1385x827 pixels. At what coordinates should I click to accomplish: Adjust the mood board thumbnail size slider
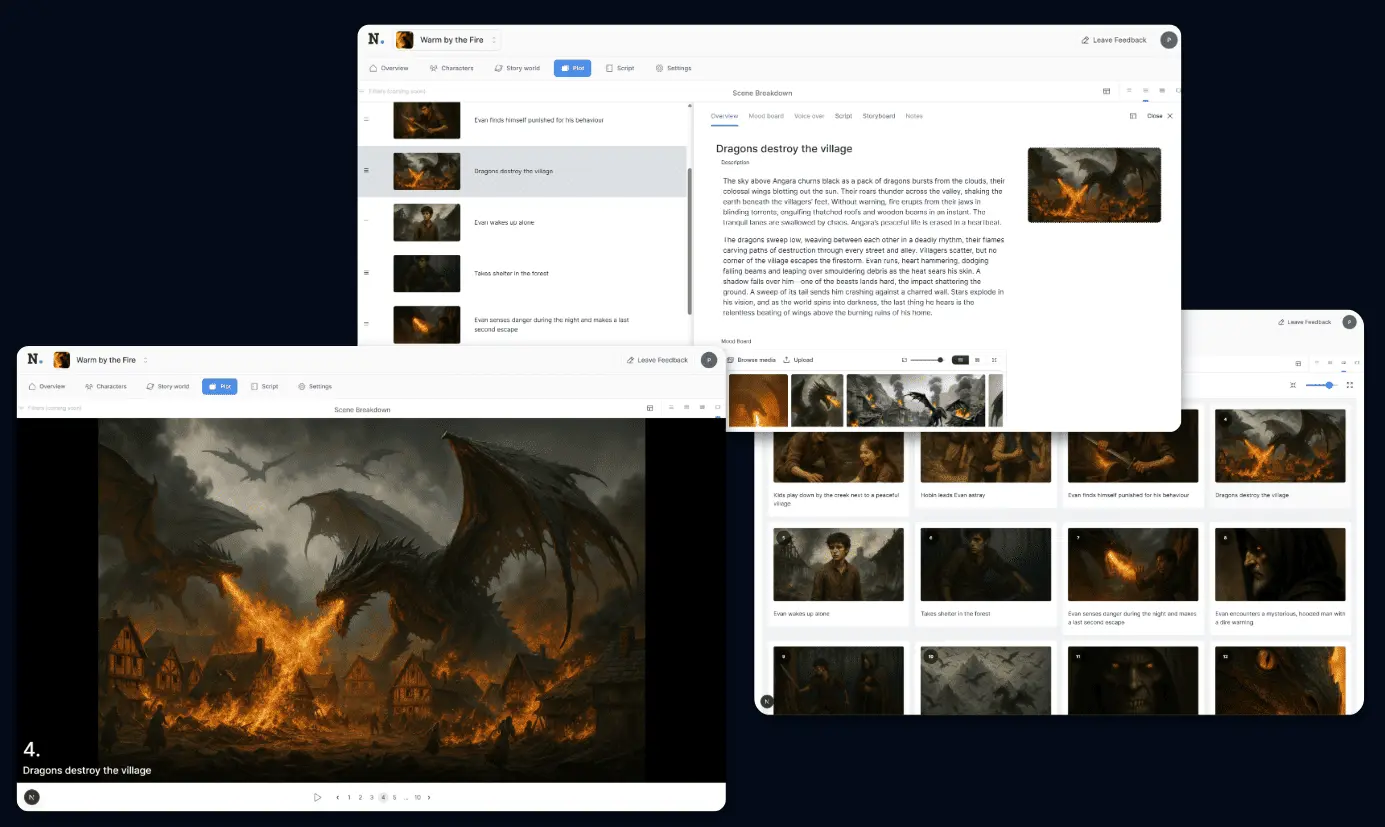click(939, 360)
